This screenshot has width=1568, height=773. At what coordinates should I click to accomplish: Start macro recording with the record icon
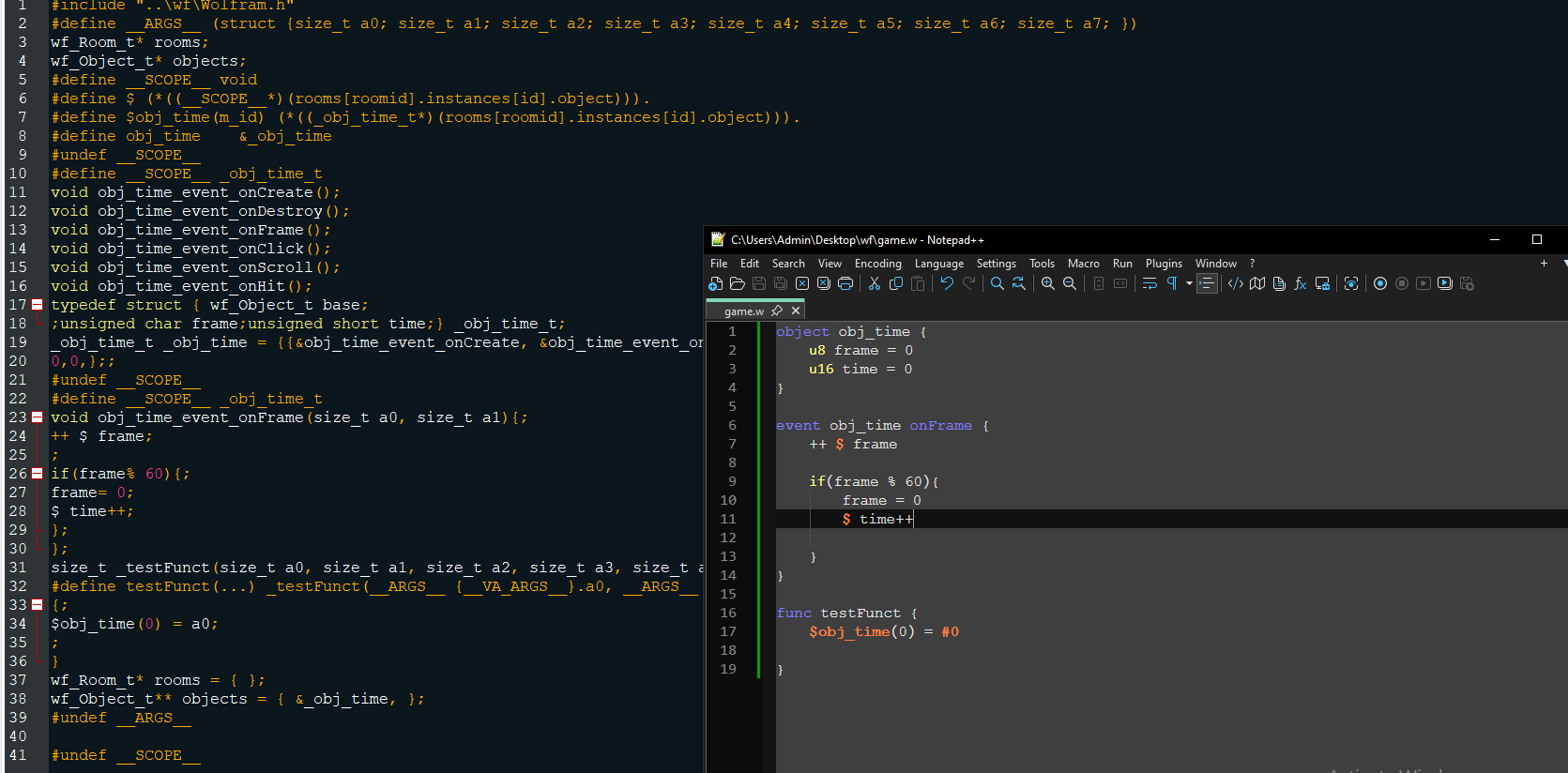[1380, 283]
